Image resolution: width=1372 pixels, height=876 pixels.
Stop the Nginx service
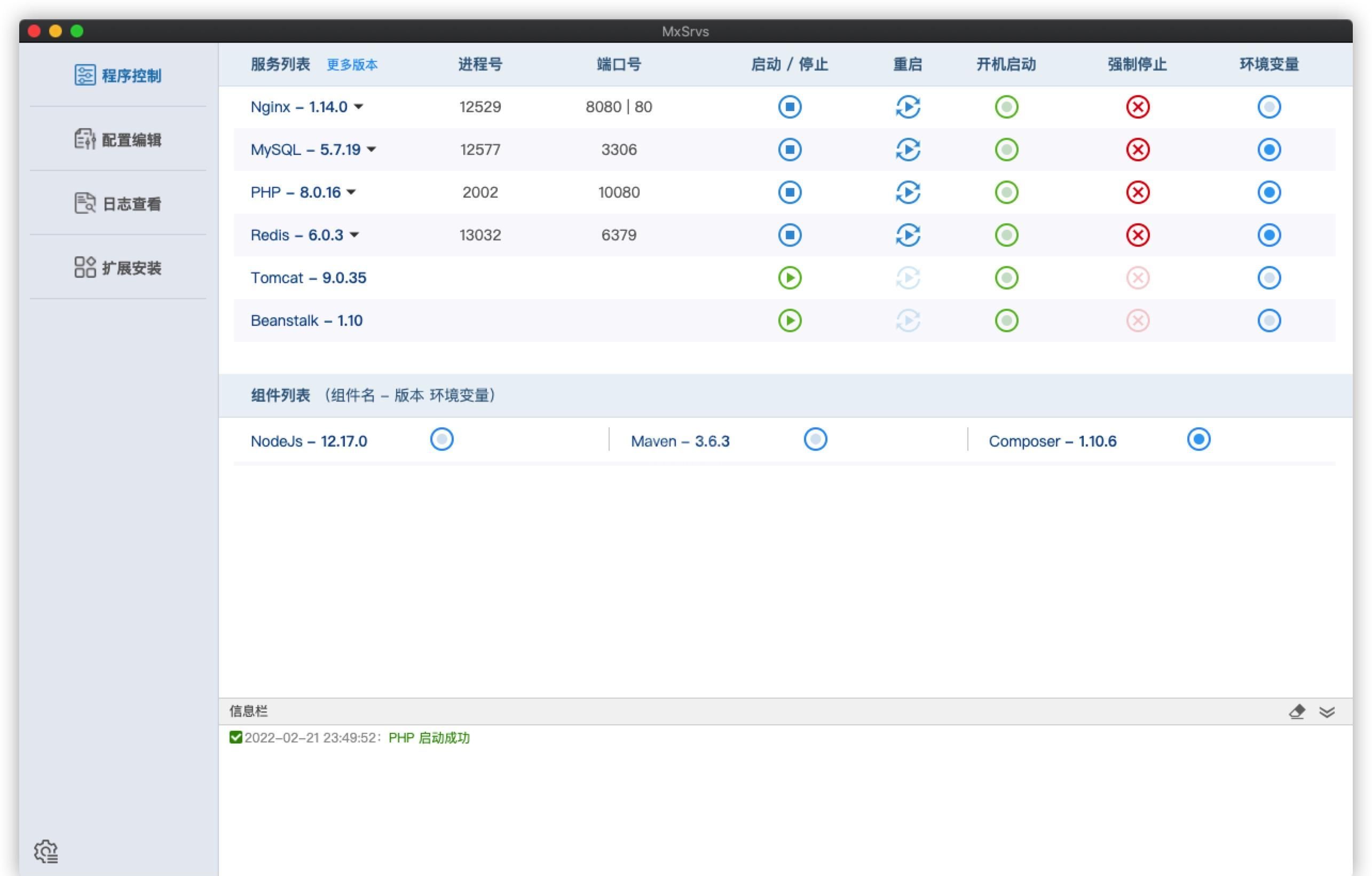pyautogui.click(x=790, y=107)
